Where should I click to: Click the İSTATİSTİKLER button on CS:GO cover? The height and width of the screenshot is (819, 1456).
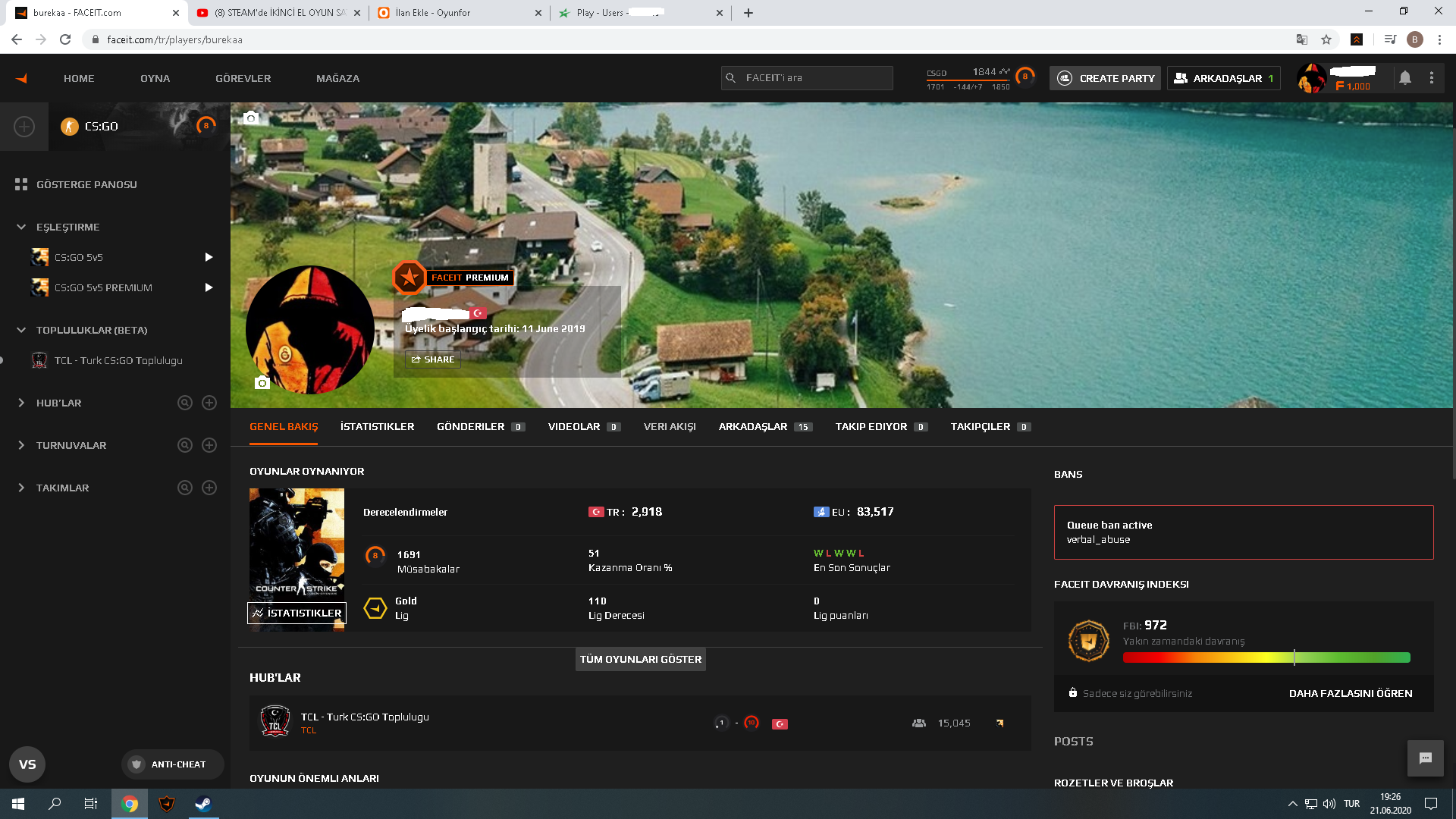297,613
